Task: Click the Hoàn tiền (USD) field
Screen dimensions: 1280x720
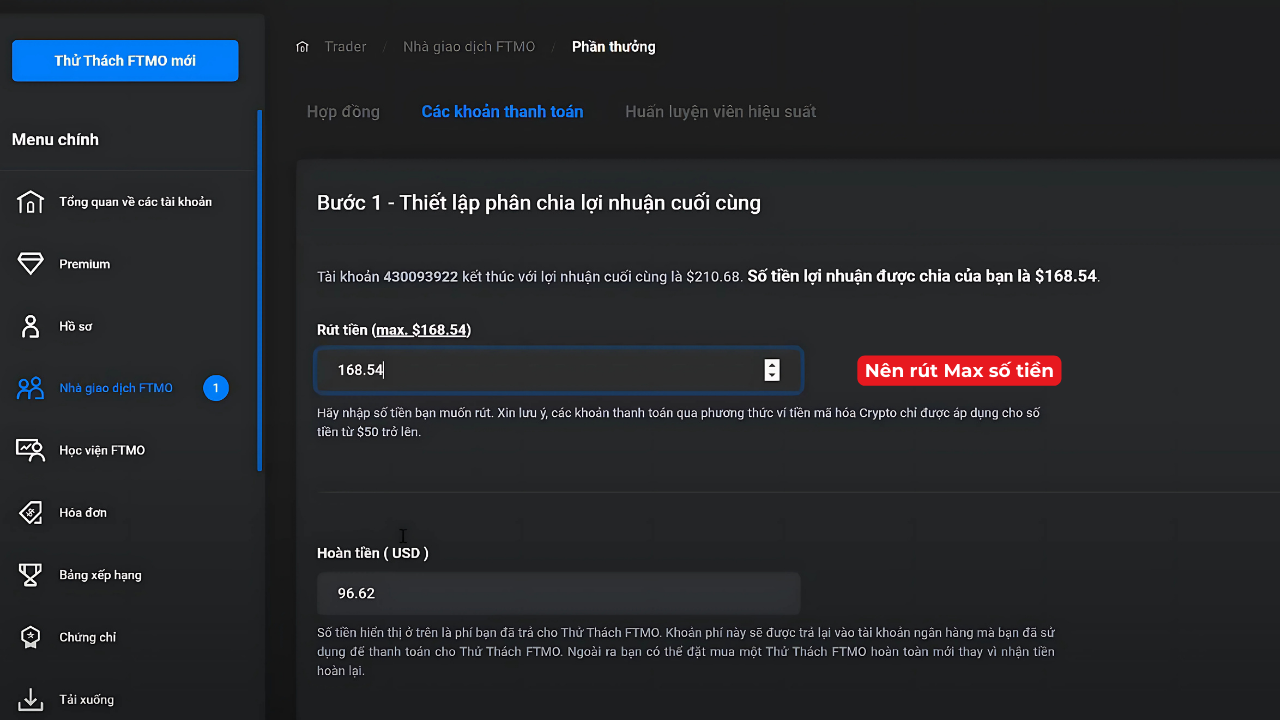Action: 558,593
